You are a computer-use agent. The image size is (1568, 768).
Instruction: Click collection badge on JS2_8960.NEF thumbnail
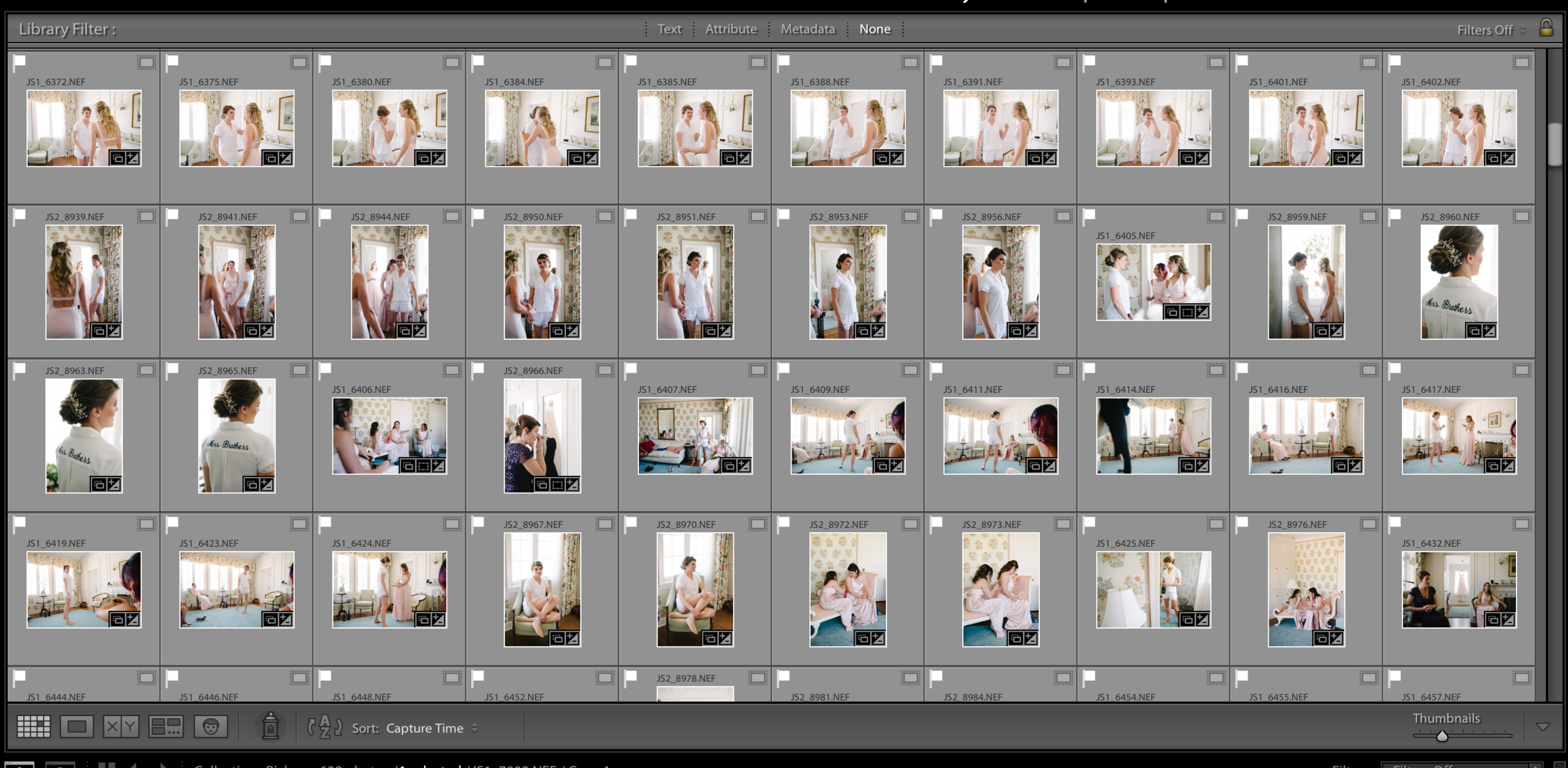1474,330
